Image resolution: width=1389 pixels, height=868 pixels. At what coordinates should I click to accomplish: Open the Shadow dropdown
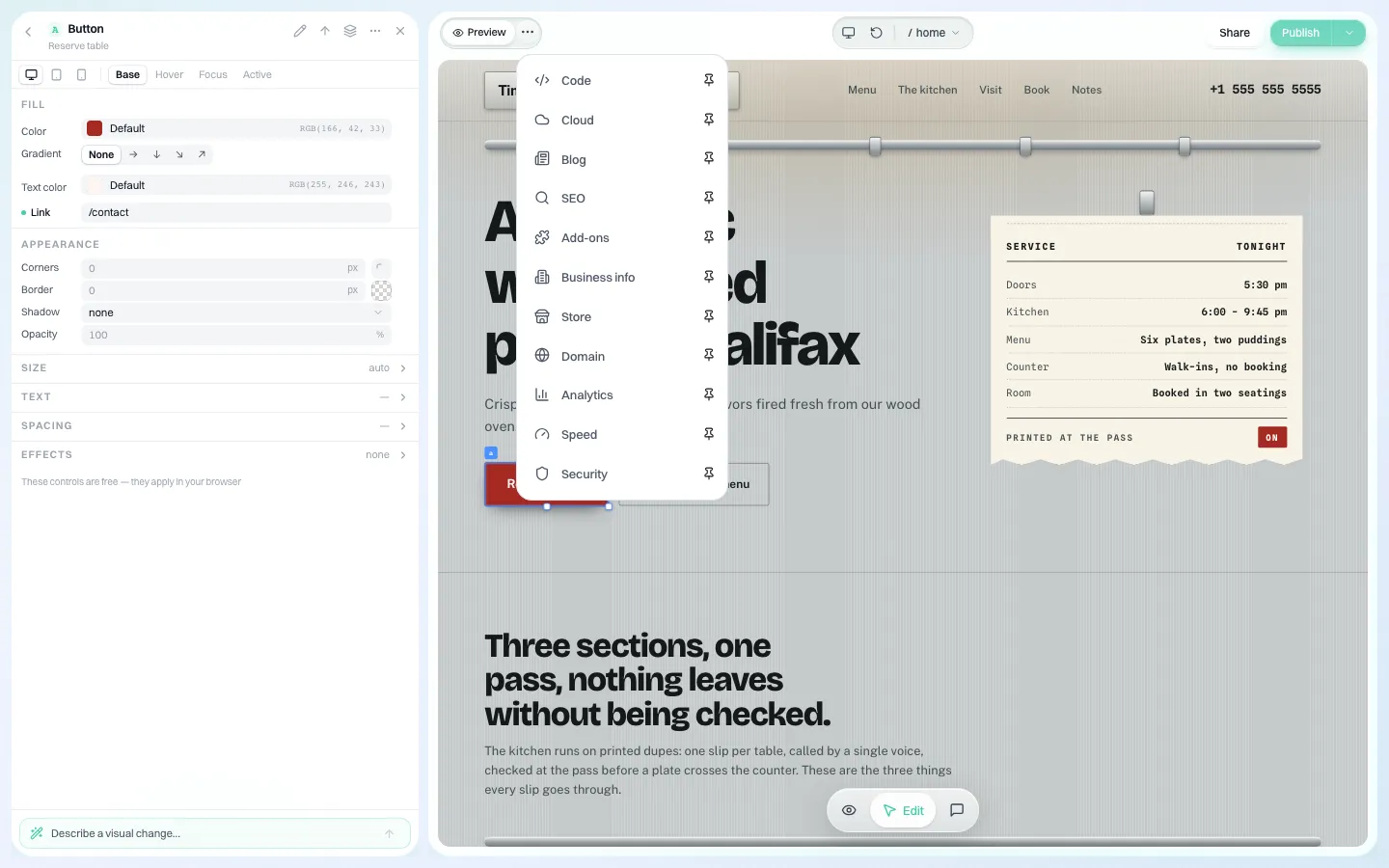point(236,312)
